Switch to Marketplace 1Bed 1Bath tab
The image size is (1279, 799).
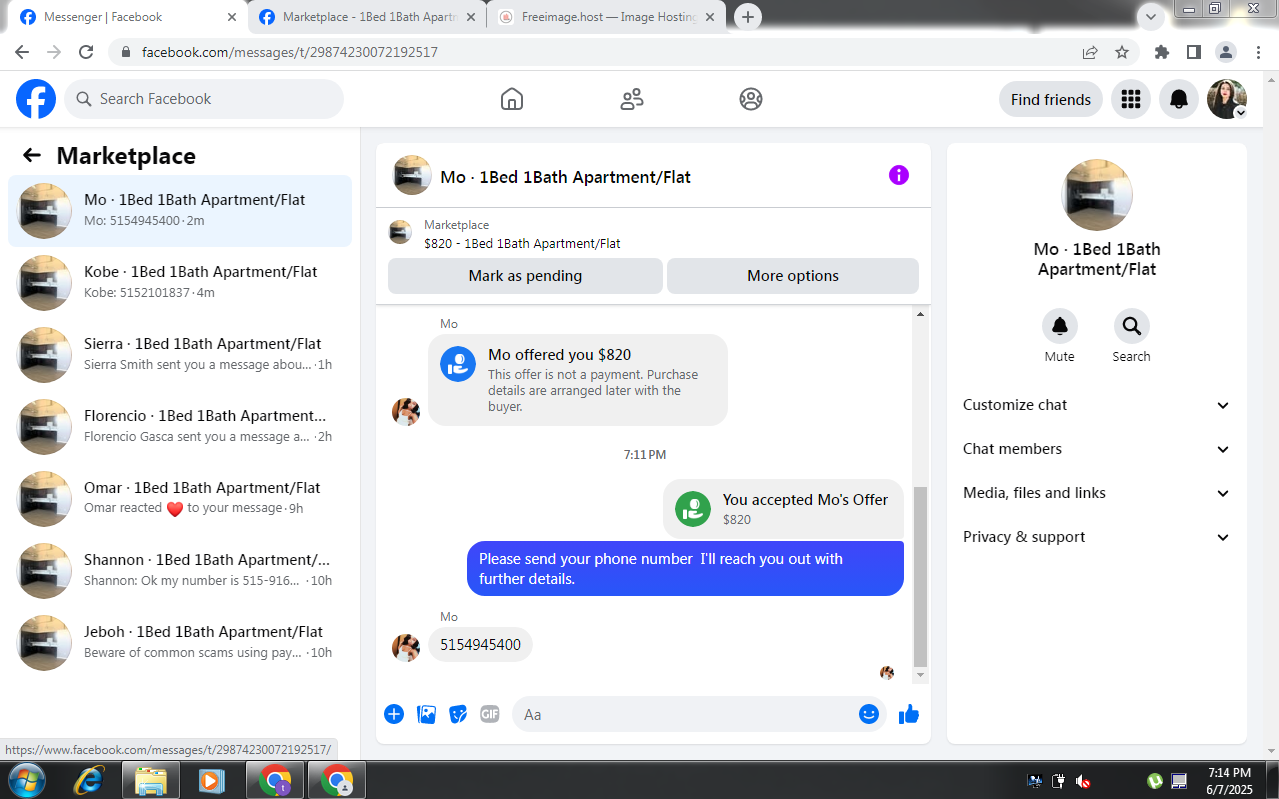pyautogui.click(x=367, y=17)
